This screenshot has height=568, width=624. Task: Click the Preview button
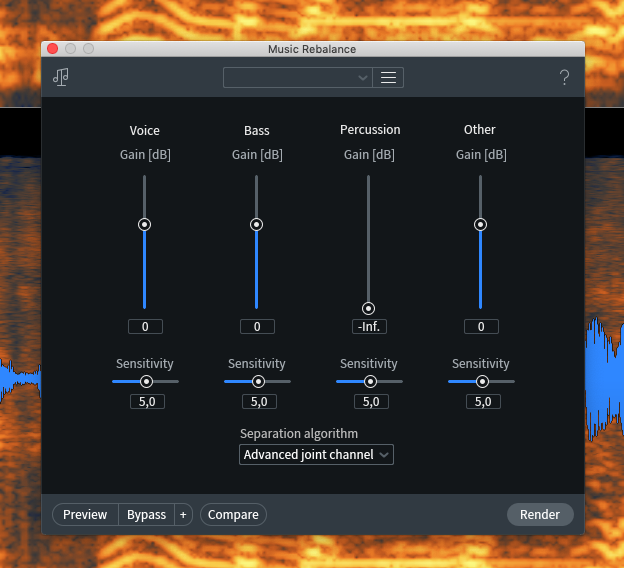(85, 514)
